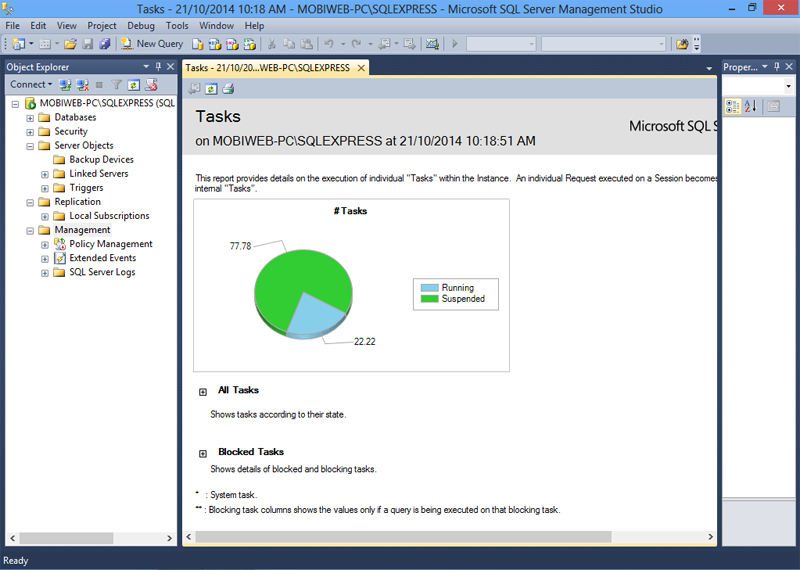Expand the Blocked Tasks report section
This screenshot has height=570, width=800.
203,454
